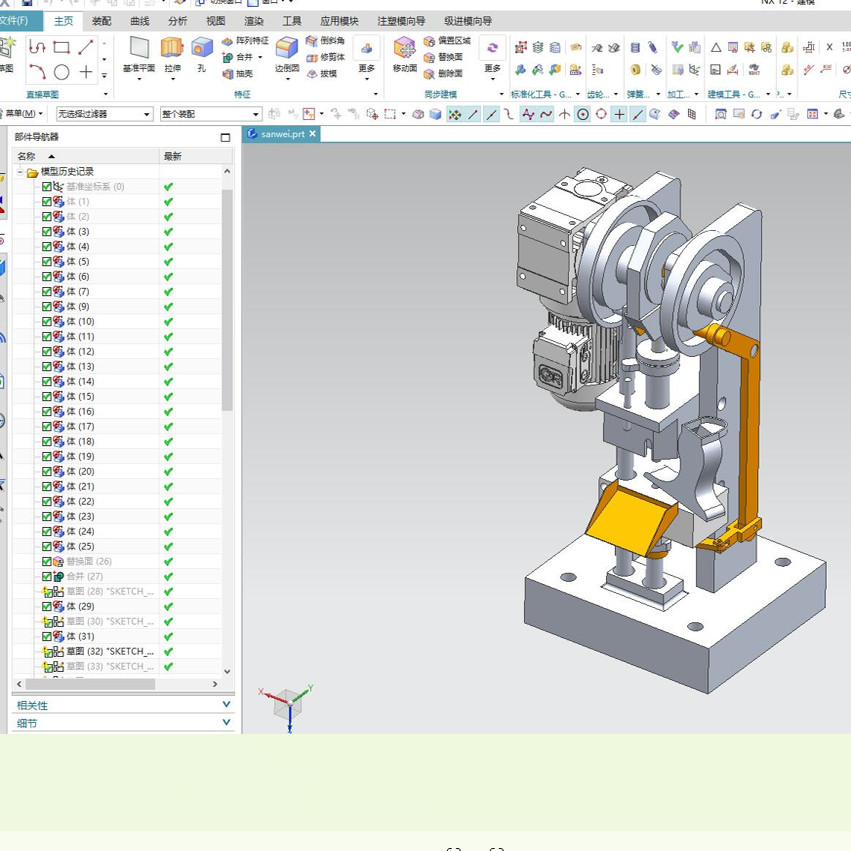Toggle checkbox for 合并 (27)
The width and height of the screenshot is (851, 851).
[47, 576]
